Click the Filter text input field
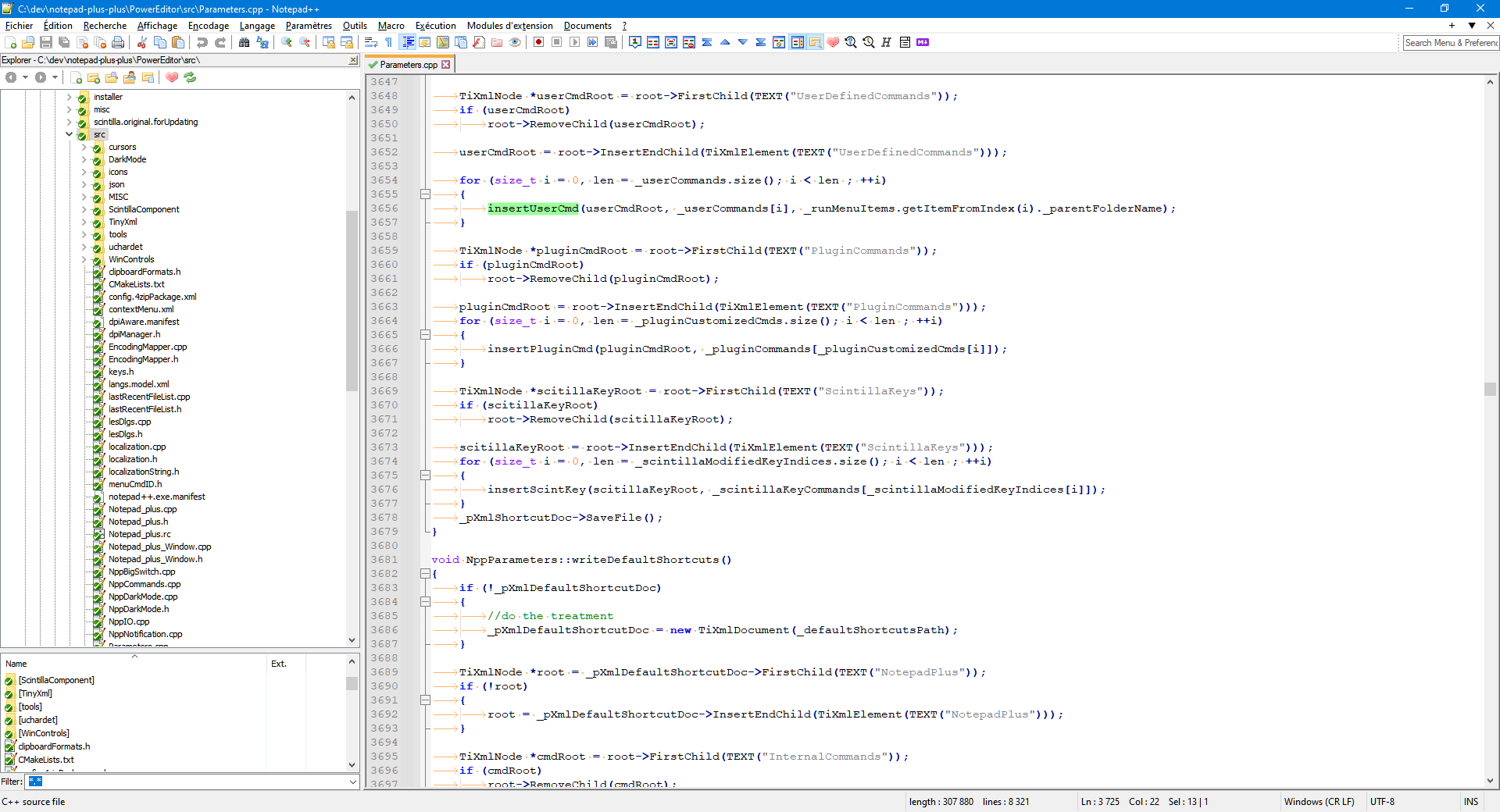The height and width of the screenshot is (812, 1500). (x=186, y=782)
